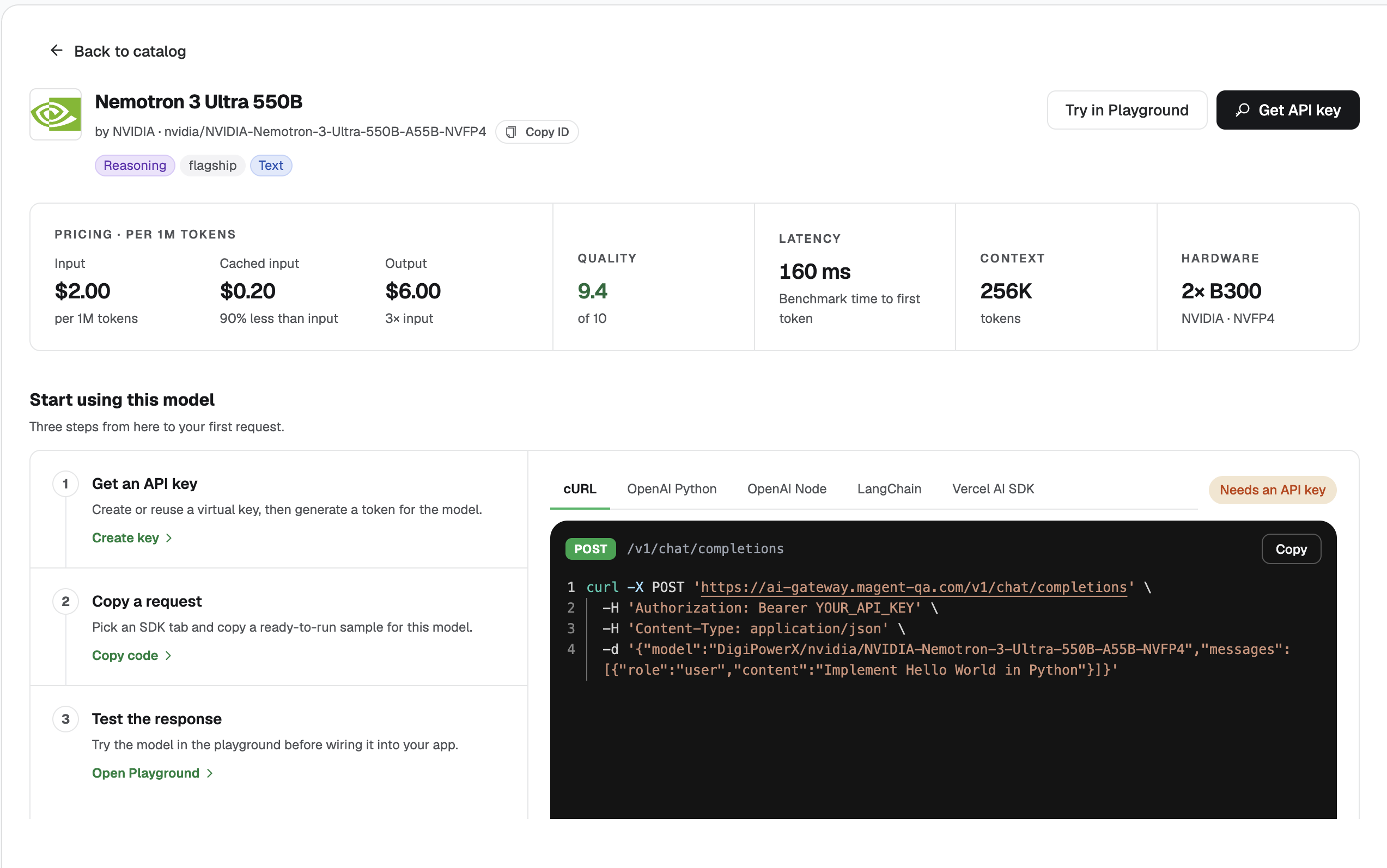The height and width of the screenshot is (868, 1387).
Task: Open the ai-gateway completions URL
Action: (914, 587)
